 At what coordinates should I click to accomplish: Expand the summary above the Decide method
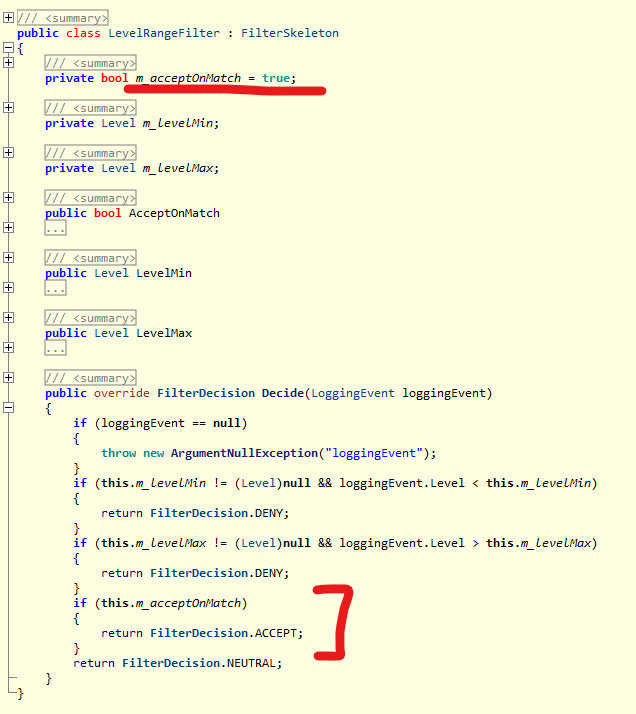[x=9, y=378]
